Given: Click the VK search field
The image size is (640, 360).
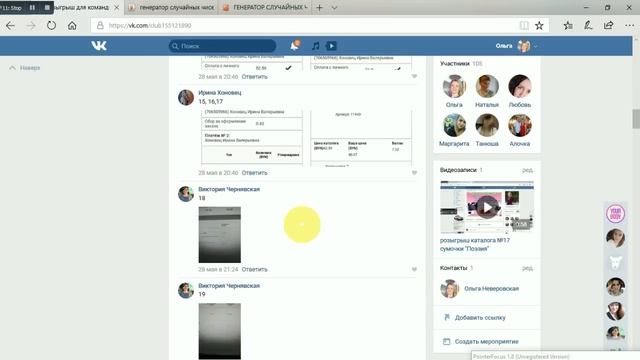Looking at the screenshot, I should (x=222, y=46).
